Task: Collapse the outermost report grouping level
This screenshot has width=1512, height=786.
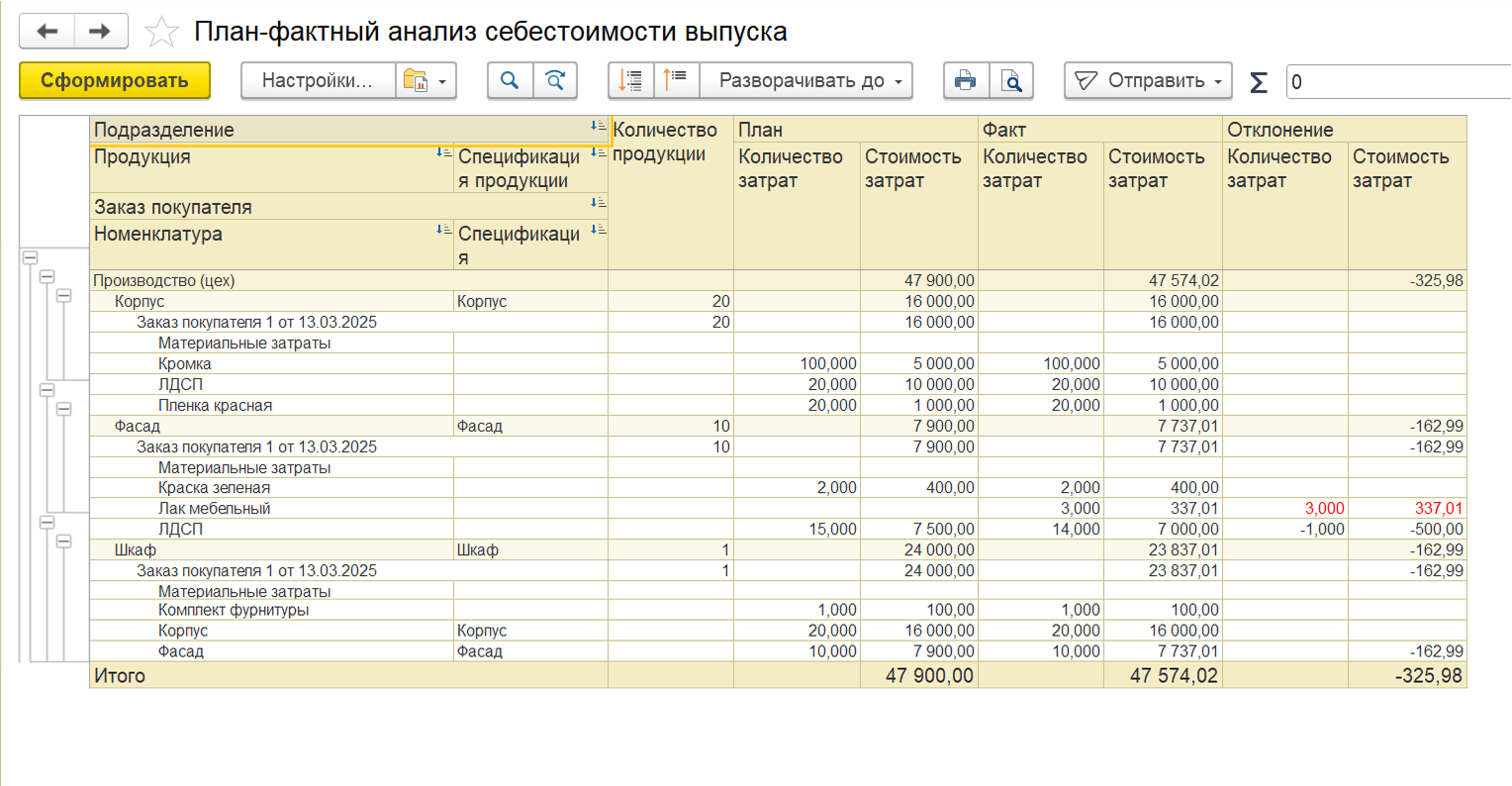Action: tap(30, 257)
